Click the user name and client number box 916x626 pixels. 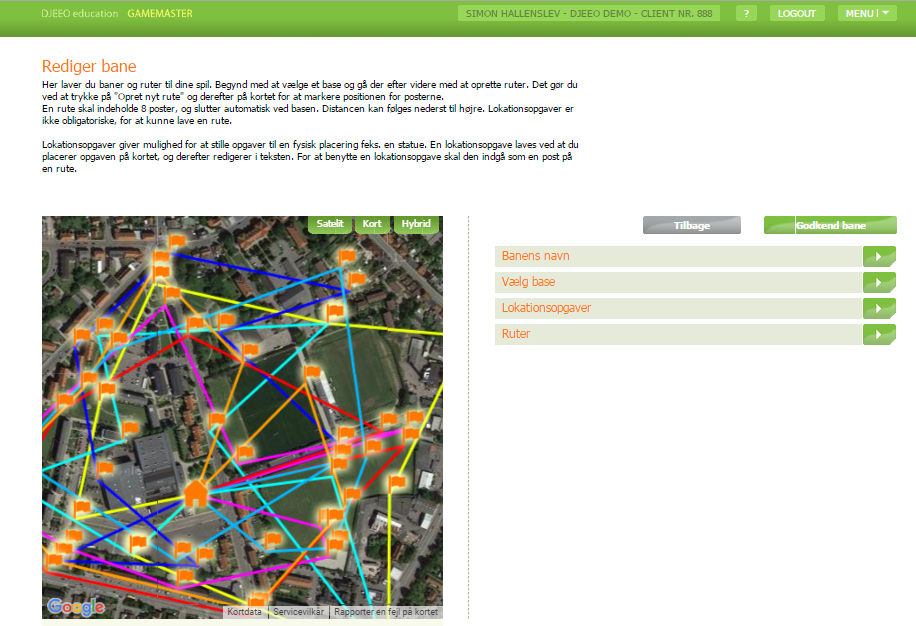pos(589,13)
